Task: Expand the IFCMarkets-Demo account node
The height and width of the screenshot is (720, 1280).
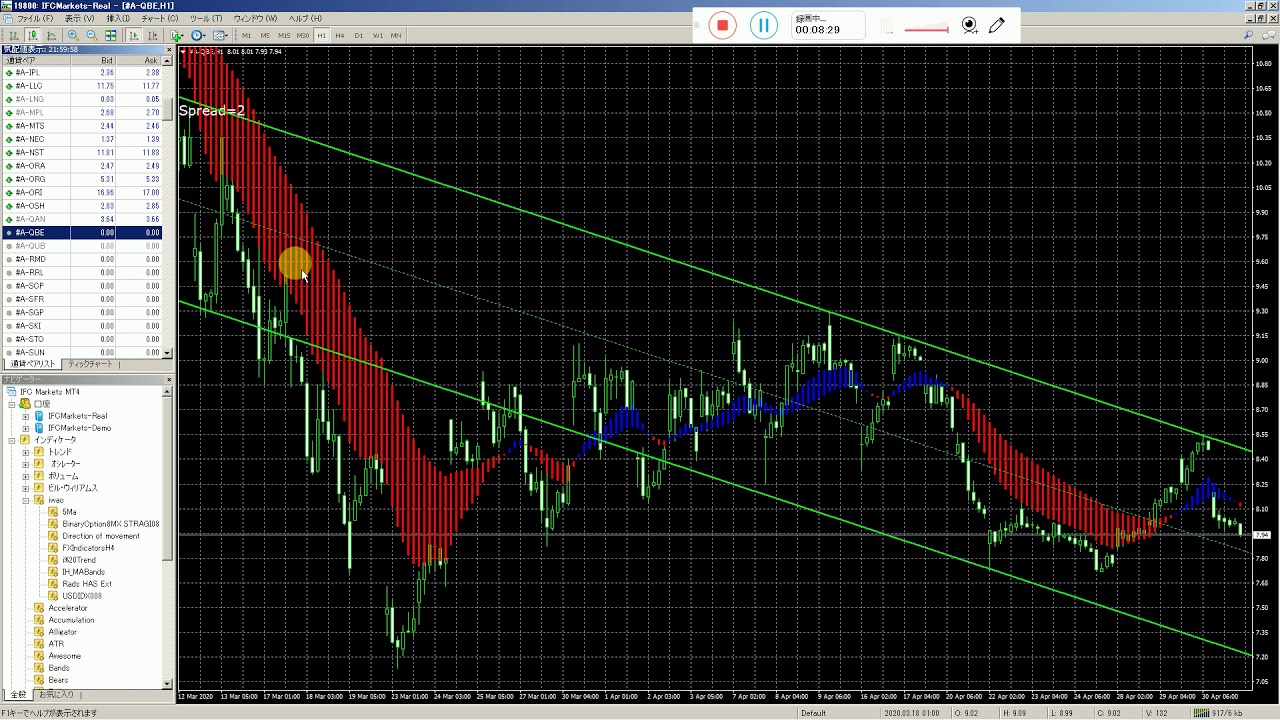Action: 26,428
